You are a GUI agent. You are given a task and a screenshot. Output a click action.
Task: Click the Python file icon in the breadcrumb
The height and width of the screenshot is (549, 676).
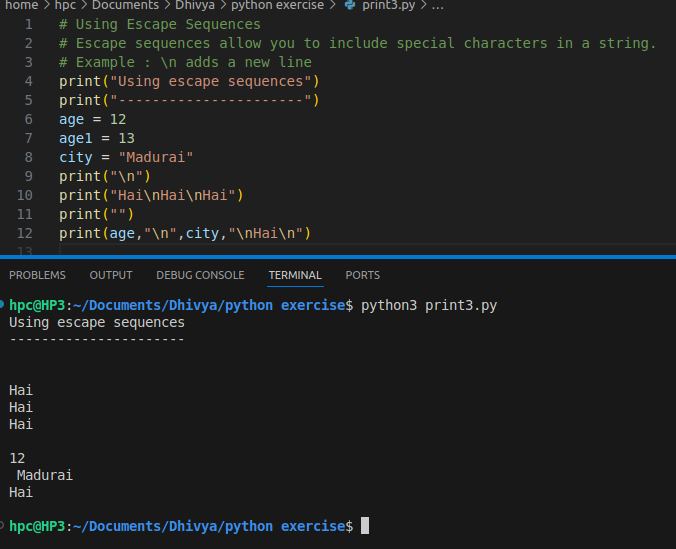(349, 6)
